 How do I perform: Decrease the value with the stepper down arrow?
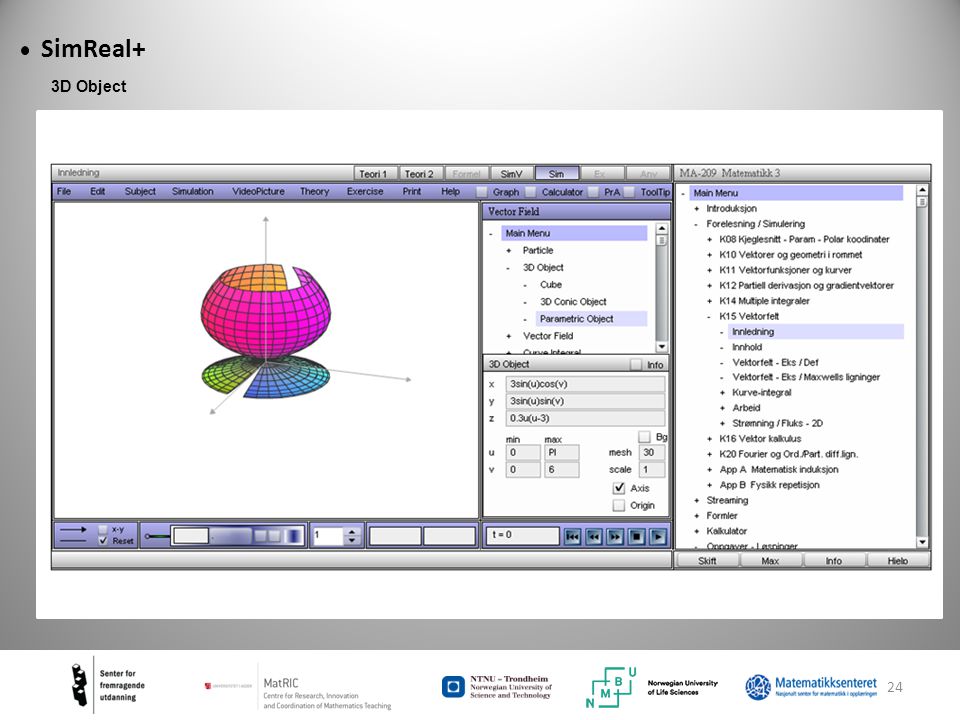351,541
